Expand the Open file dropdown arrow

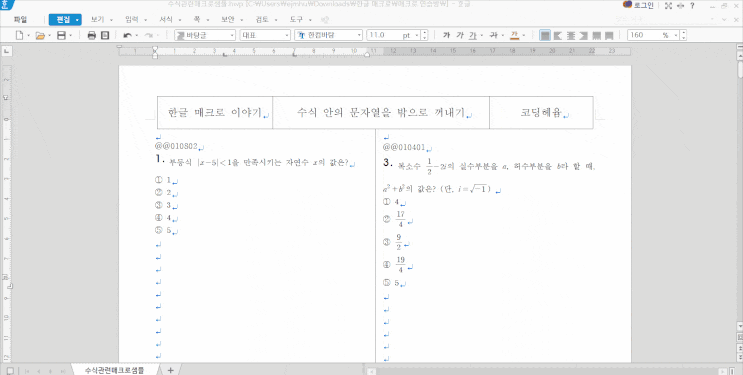[50, 36]
